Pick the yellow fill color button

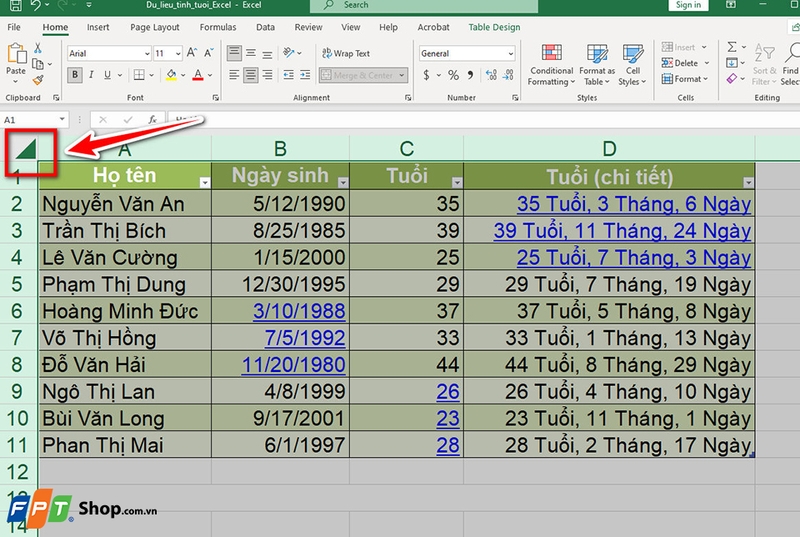click(171, 75)
